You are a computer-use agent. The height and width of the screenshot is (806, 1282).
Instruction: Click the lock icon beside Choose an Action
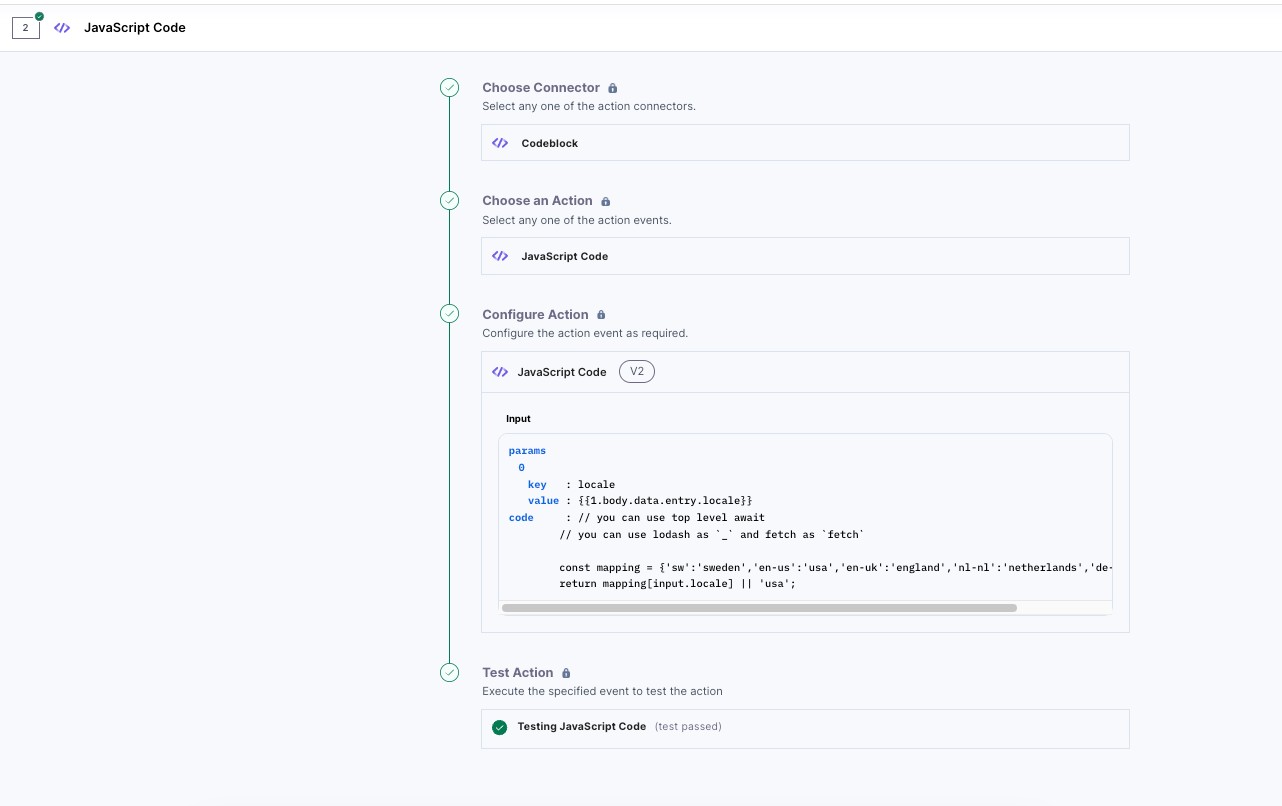[x=606, y=201]
